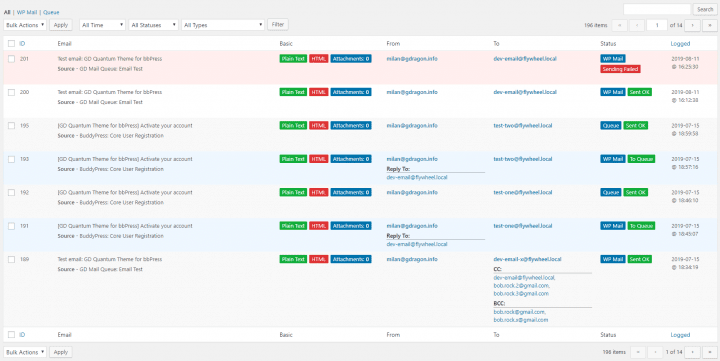Click Plain Text badge in row 201
The width and height of the screenshot is (720, 361).
[293, 59]
